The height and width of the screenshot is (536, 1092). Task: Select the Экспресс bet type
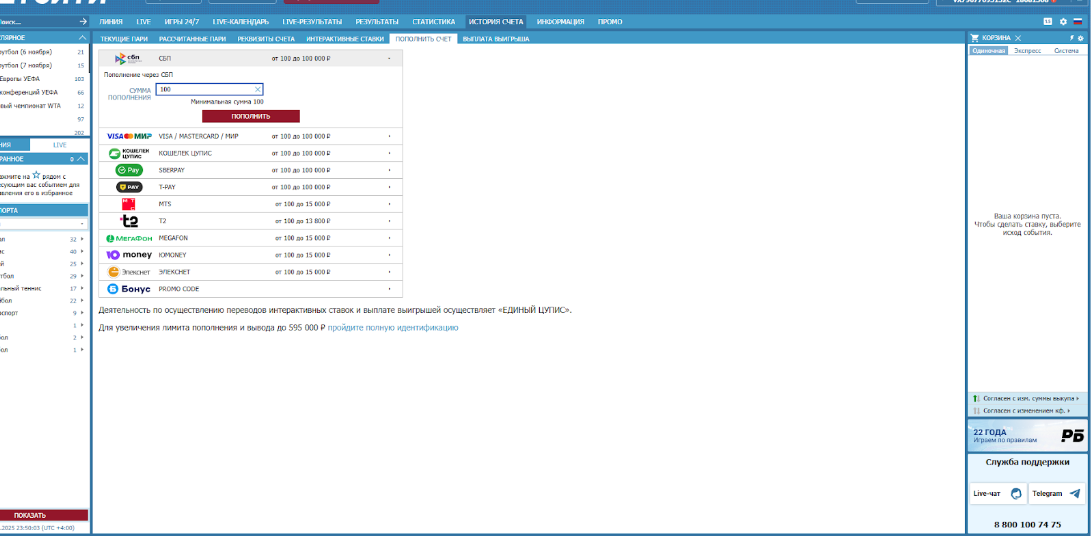coord(1027,49)
